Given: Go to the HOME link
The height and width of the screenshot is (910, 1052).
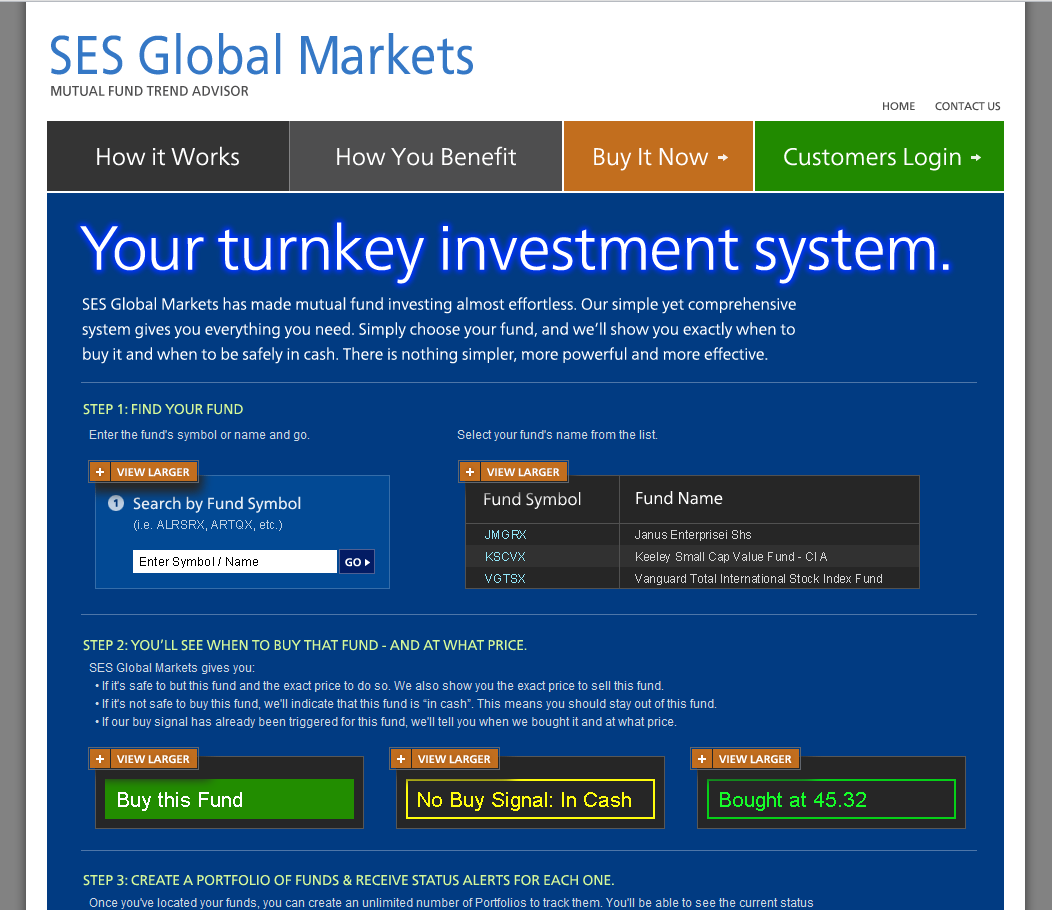Looking at the screenshot, I should (x=898, y=106).
